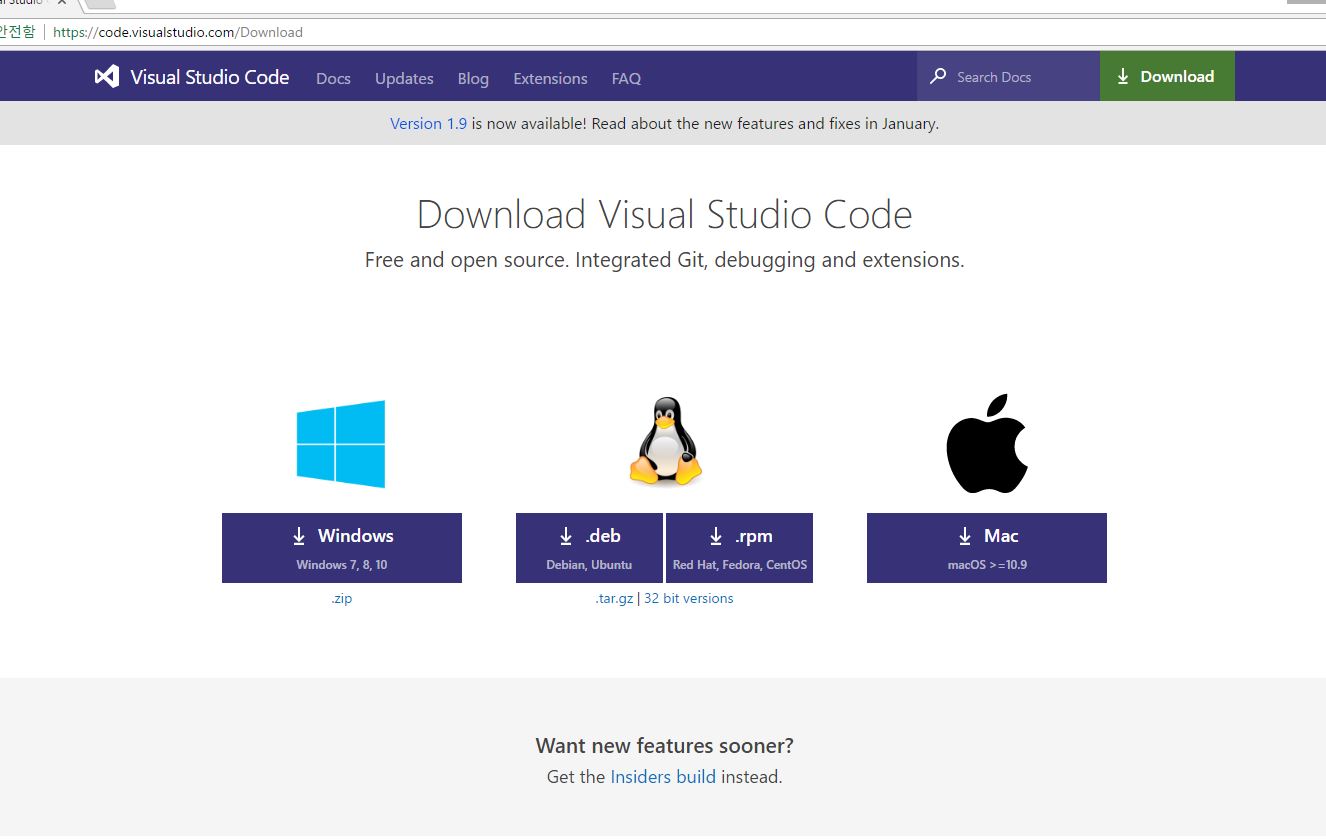Image resolution: width=1326 pixels, height=839 pixels.
Task: Open the Docs menu item
Action: pyautogui.click(x=333, y=78)
